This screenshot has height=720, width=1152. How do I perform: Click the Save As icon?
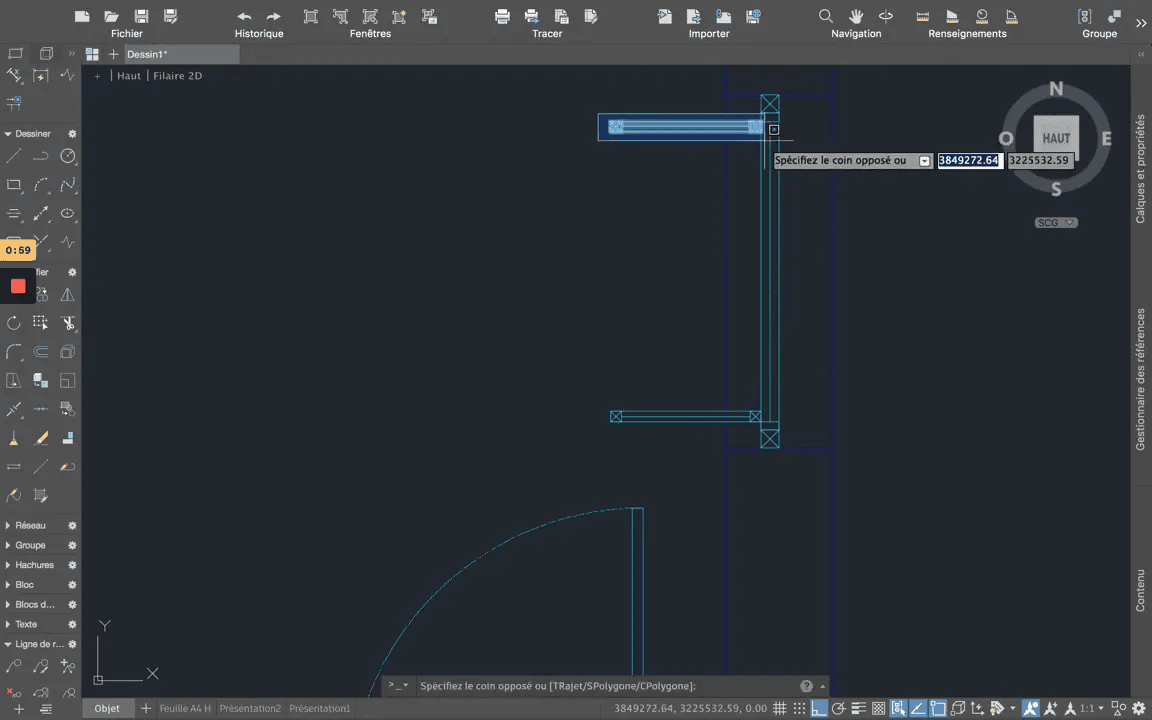pos(170,16)
